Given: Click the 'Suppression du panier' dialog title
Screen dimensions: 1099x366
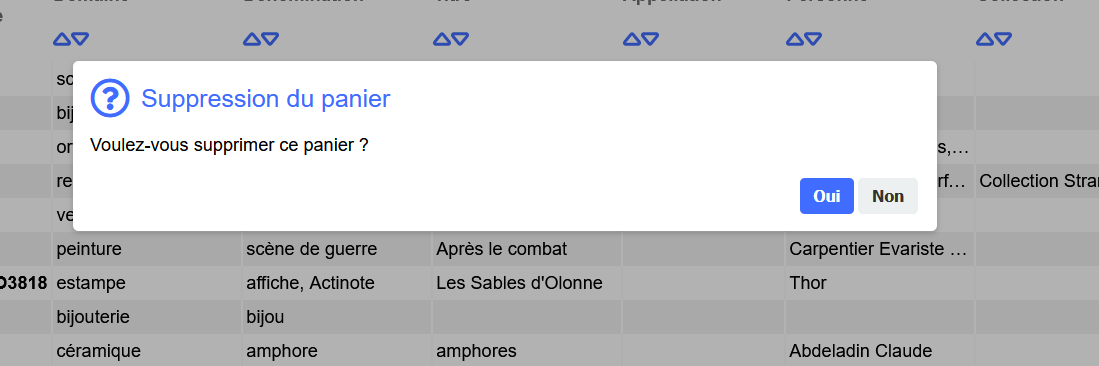Looking at the screenshot, I should [266, 99].
